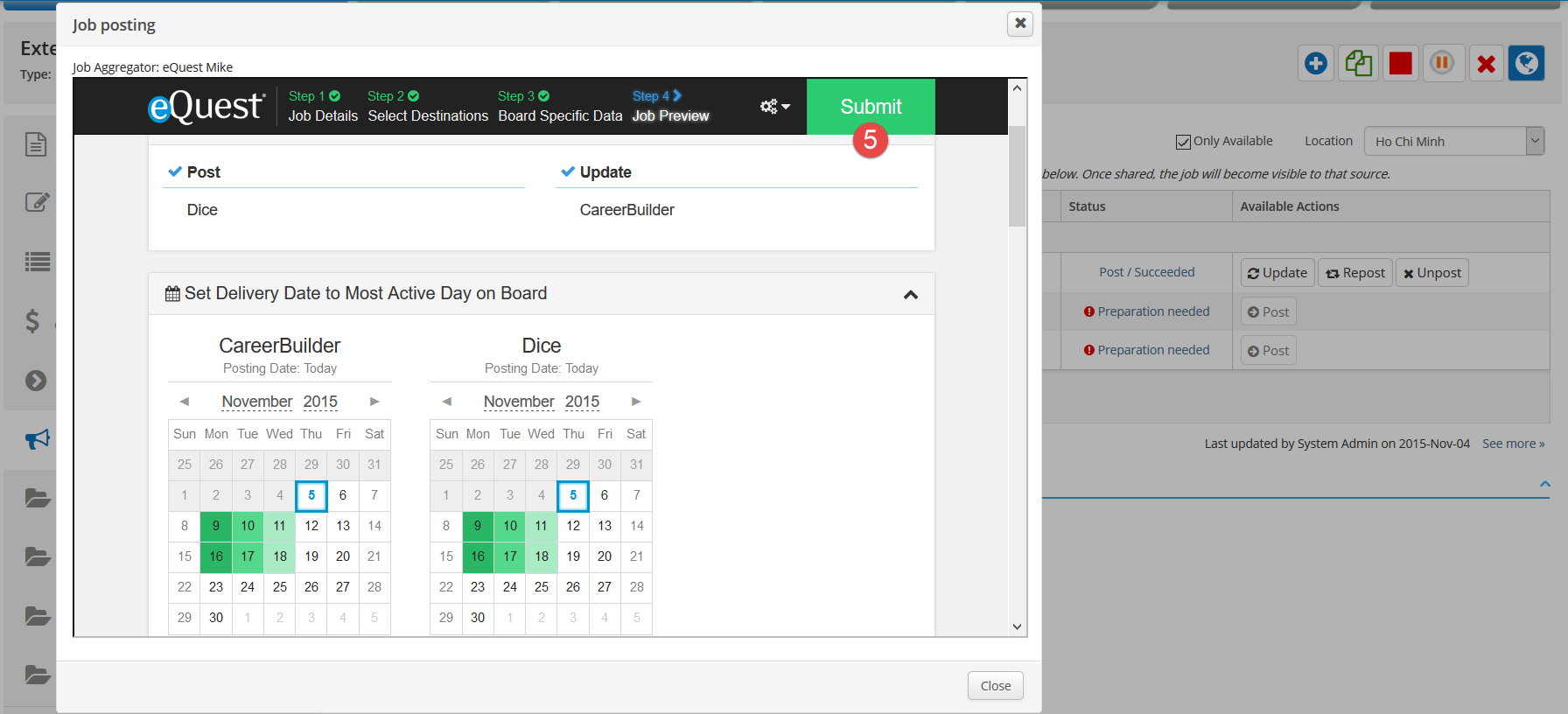Select 2015 year on CareerBuilder calendar

tap(320, 402)
